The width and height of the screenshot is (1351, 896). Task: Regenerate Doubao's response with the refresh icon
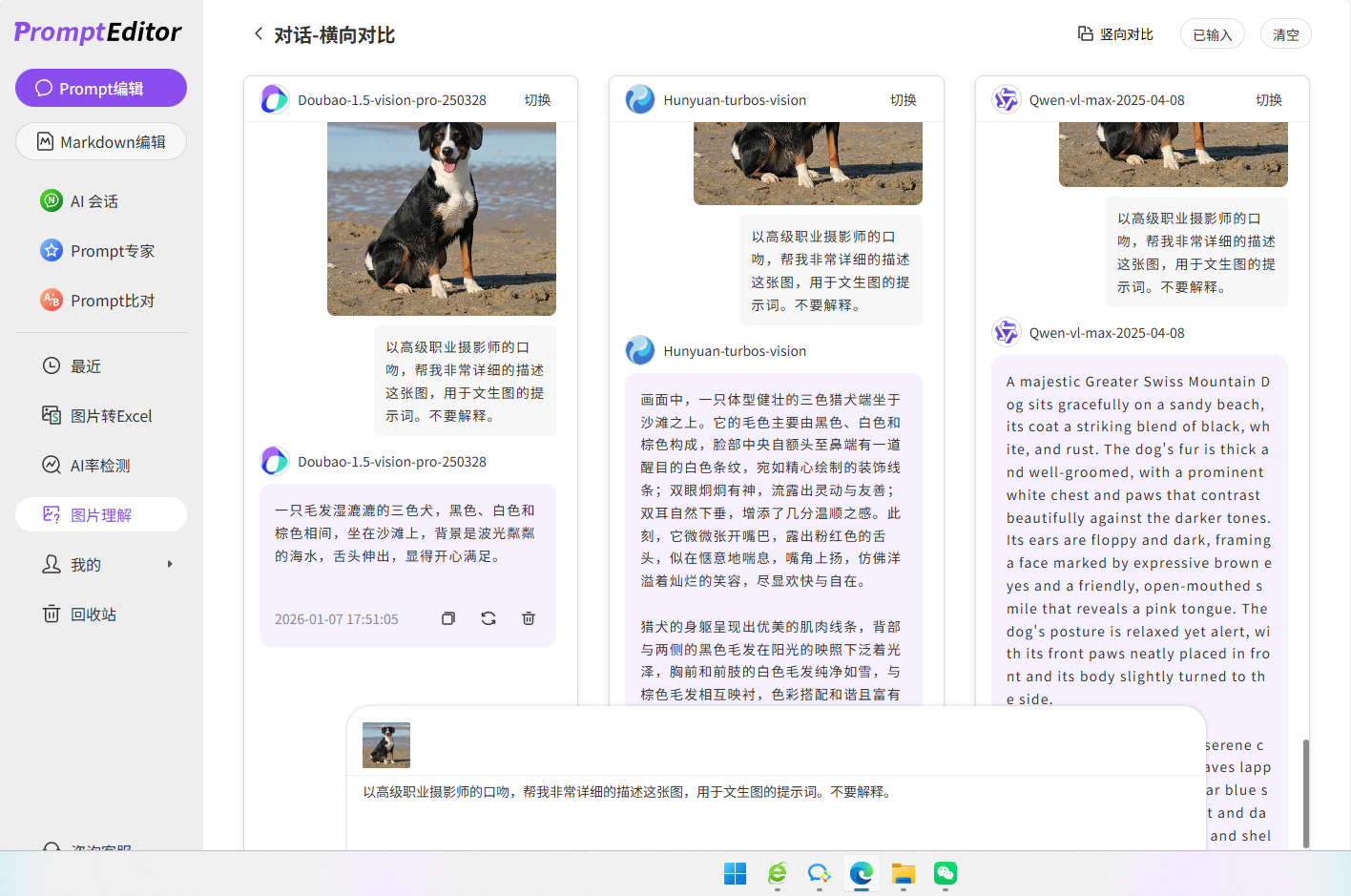point(488,618)
